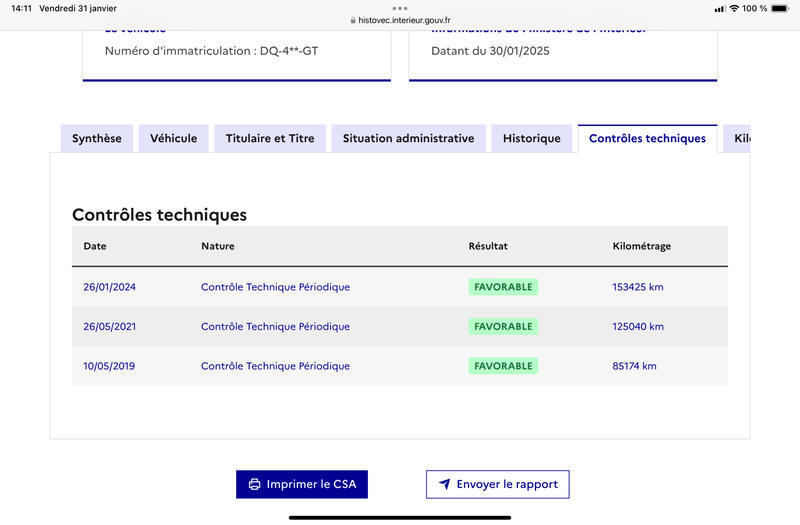Open the Synthèse tab
This screenshot has height=525, width=800.
(x=96, y=138)
